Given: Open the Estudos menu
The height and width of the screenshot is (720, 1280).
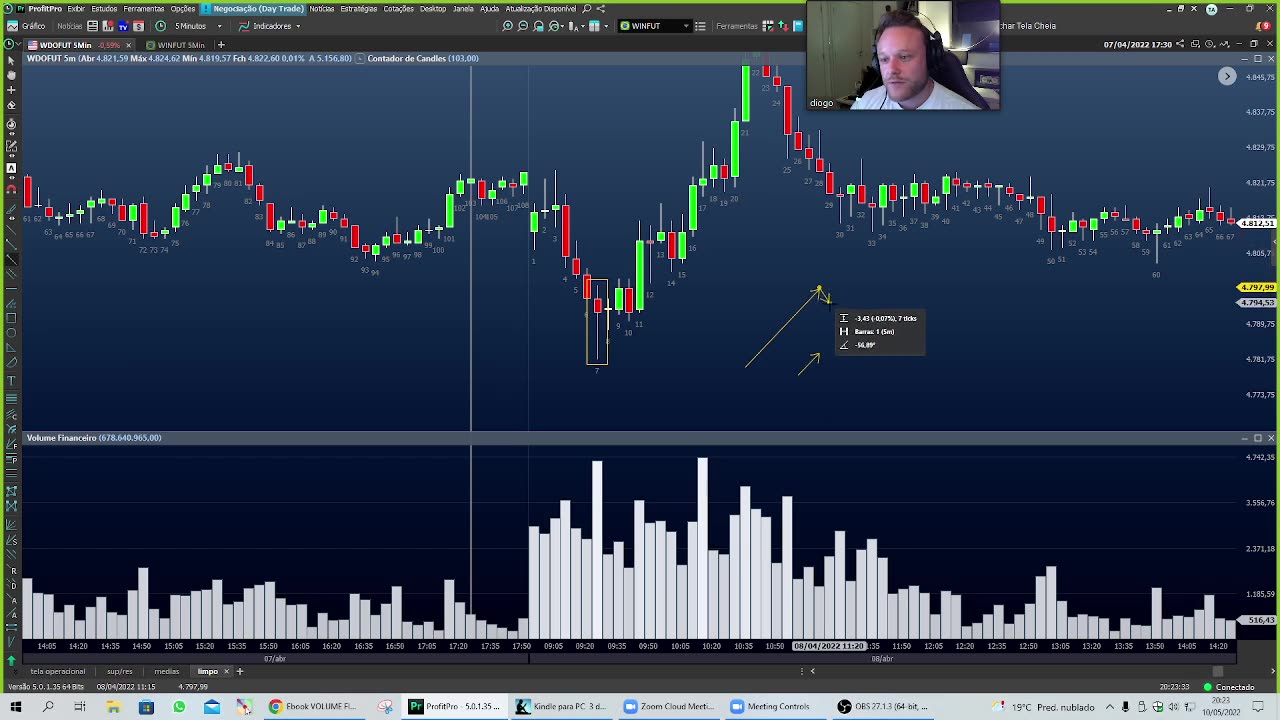Looking at the screenshot, I should 104,9.
